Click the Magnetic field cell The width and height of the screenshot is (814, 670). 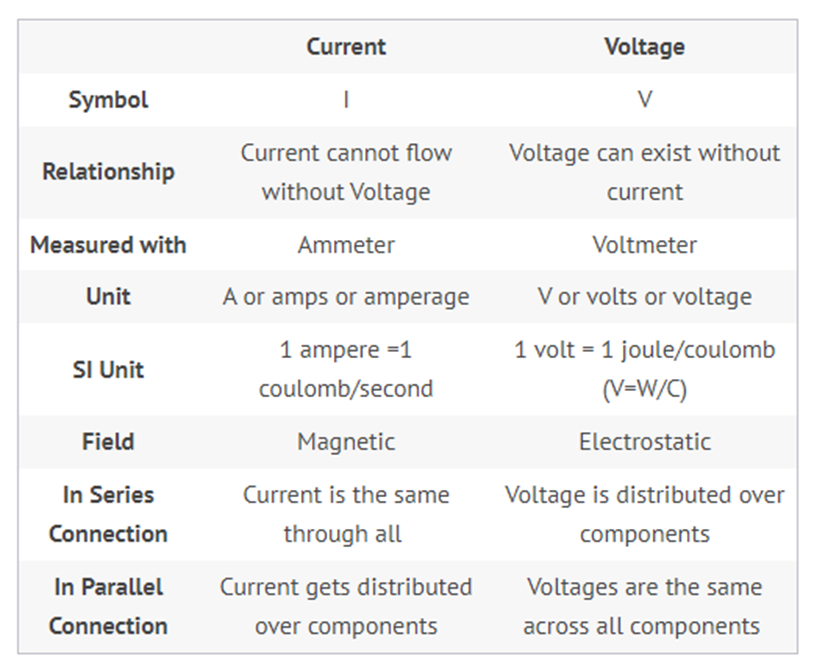coord(346,442)
